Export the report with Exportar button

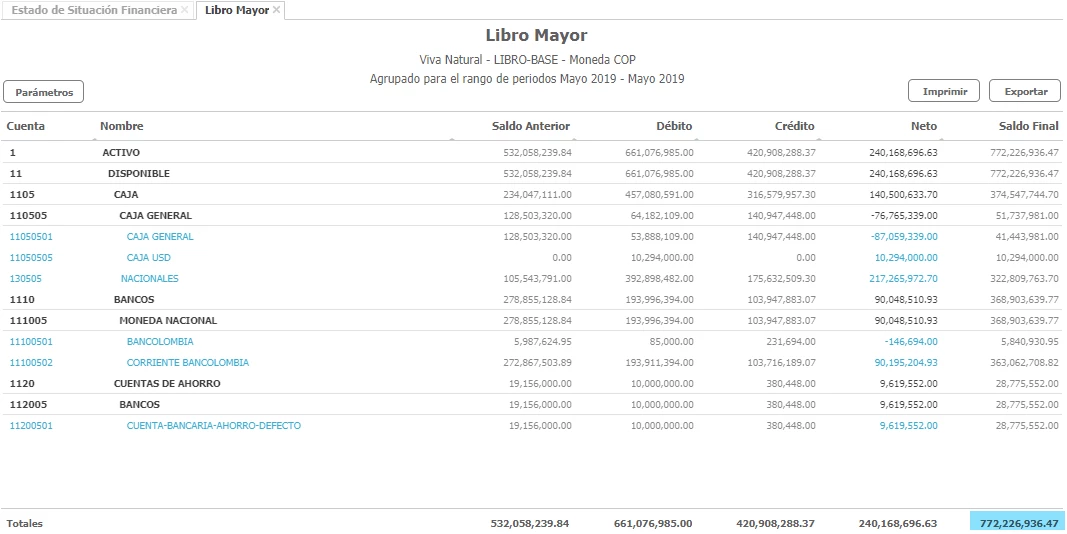click(x=1024, y=91)
